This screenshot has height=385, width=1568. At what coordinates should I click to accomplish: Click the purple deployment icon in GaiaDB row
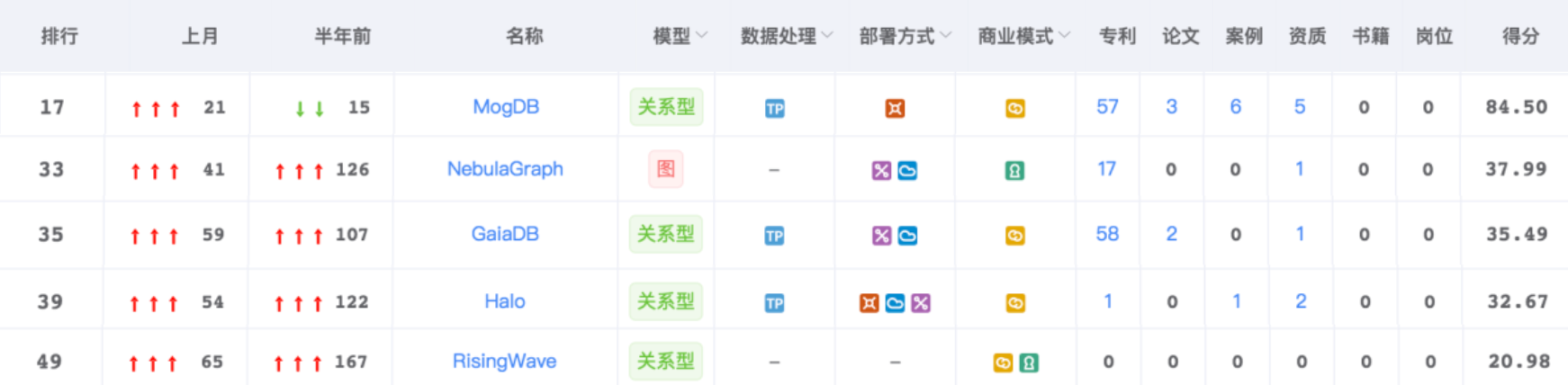click(x=881, y=236)
